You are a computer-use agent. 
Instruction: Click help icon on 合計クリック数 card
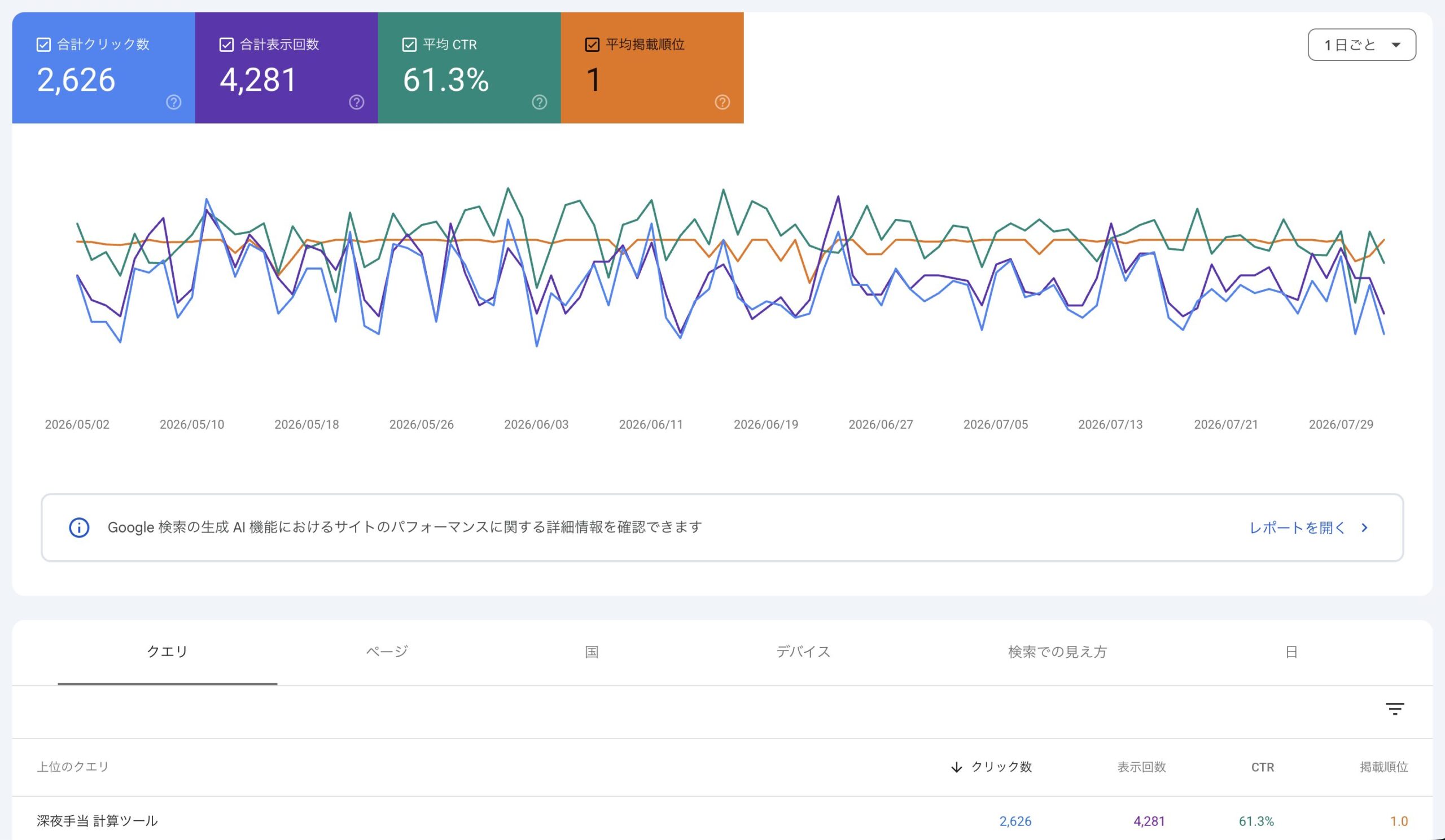(174, 102)
